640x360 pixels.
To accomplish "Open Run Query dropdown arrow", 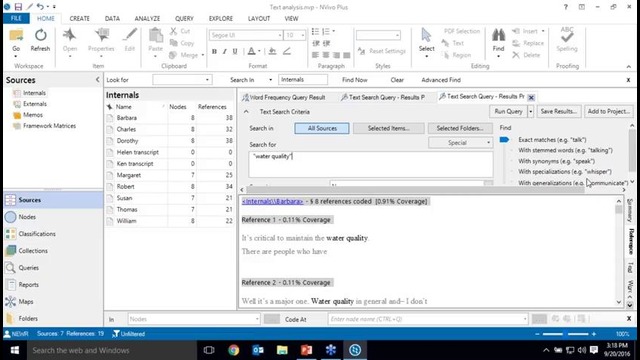I will click(x=530, y=111).
